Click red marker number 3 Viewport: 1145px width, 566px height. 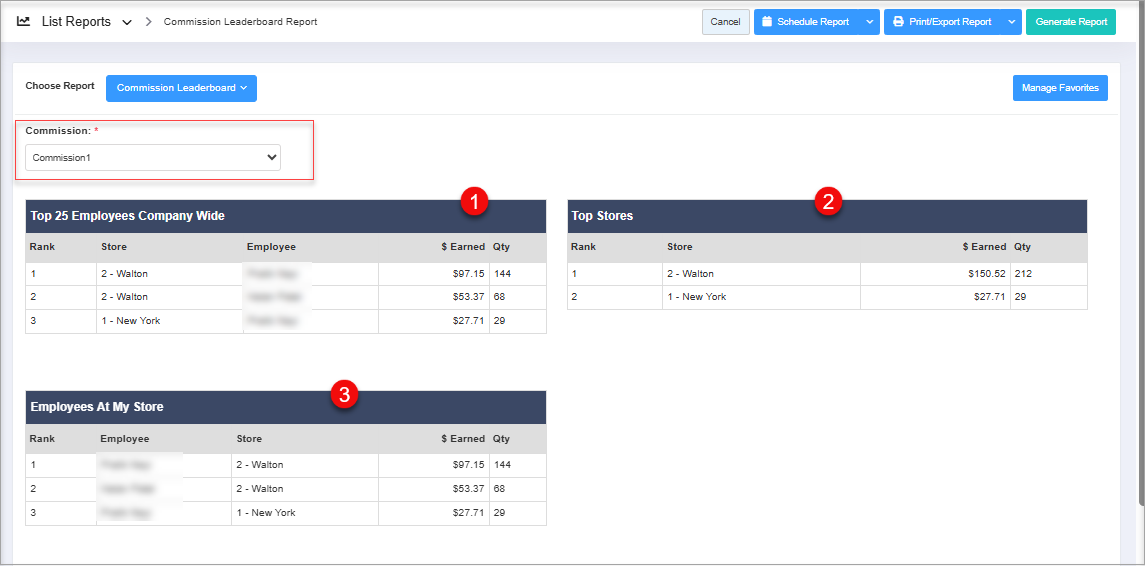(x=344, y=395)
